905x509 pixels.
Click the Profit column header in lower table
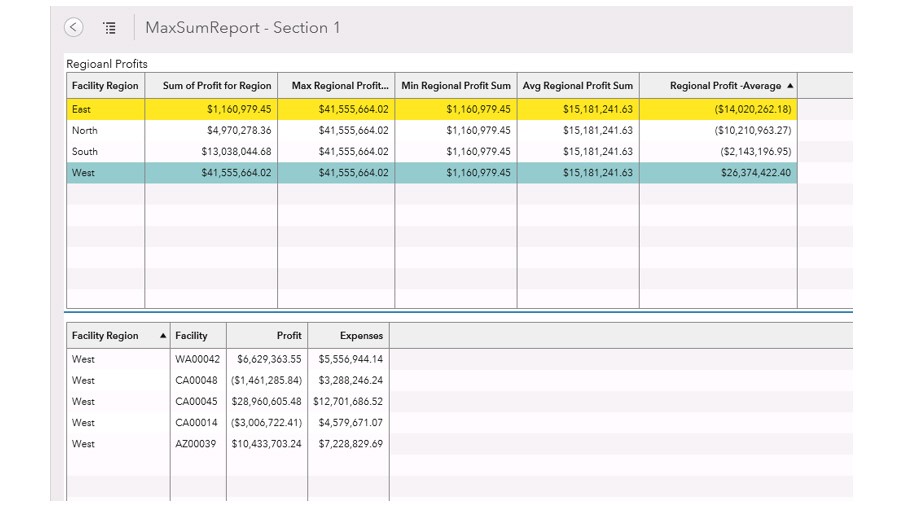coord(288,336)
